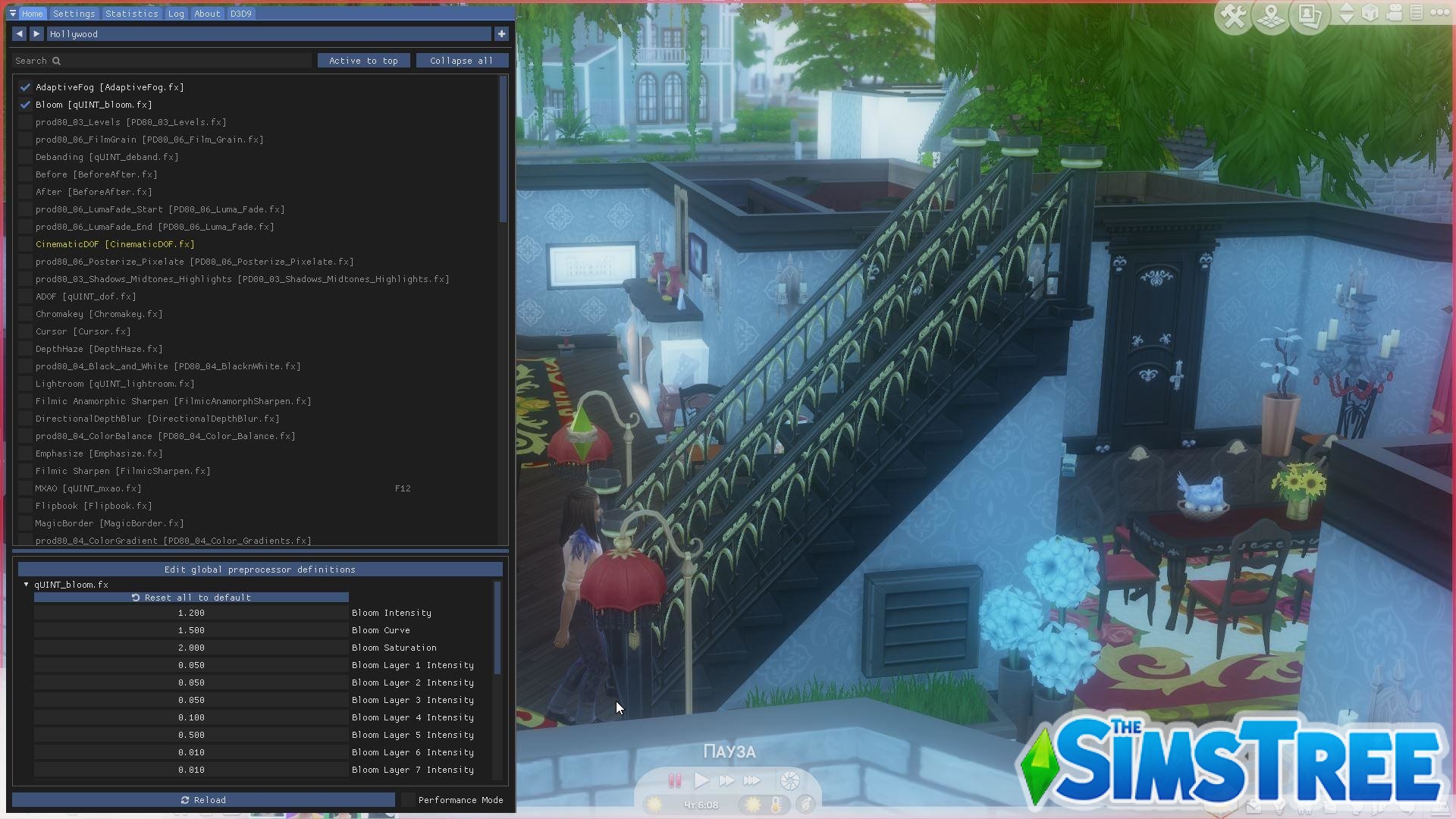
Task: Open the Statistics tab
Action: [132, 14]
